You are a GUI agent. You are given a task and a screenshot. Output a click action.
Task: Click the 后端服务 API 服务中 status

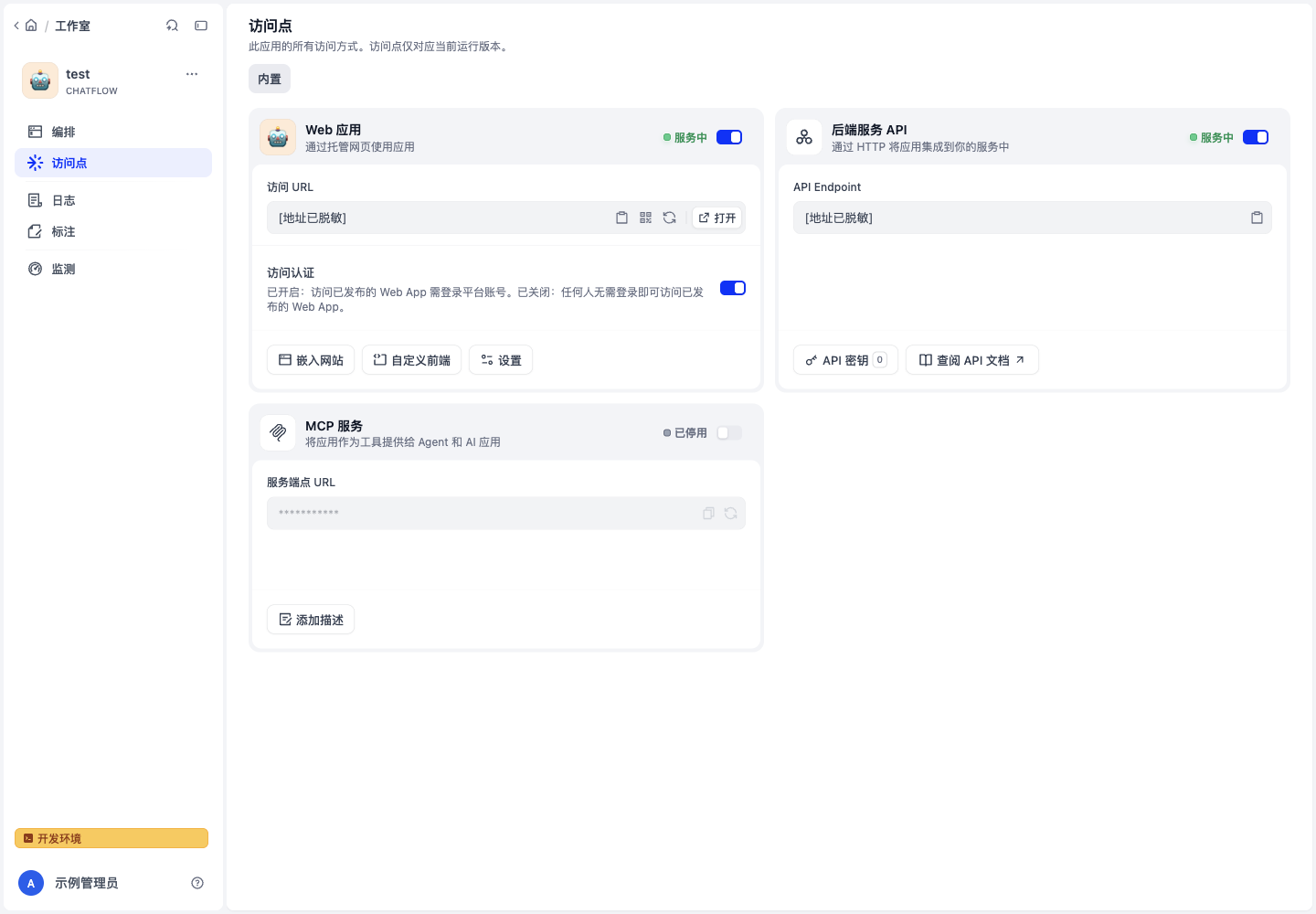click(x=1212, y=137)
